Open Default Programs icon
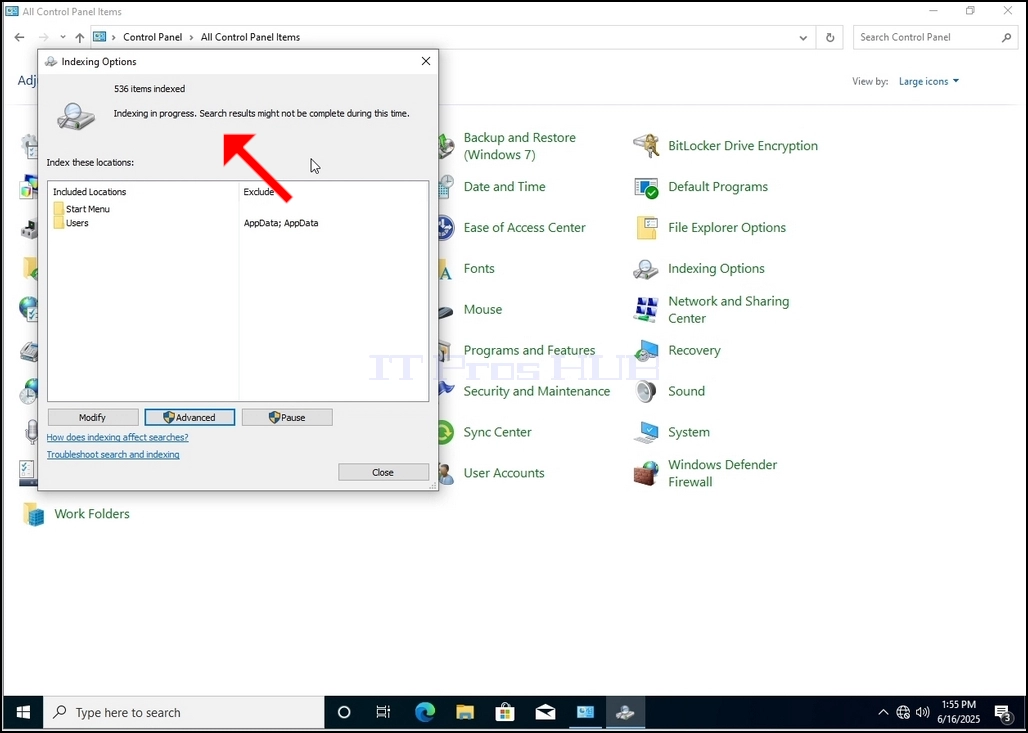This screenshot has height=733, width=1028. click(646, 187)
